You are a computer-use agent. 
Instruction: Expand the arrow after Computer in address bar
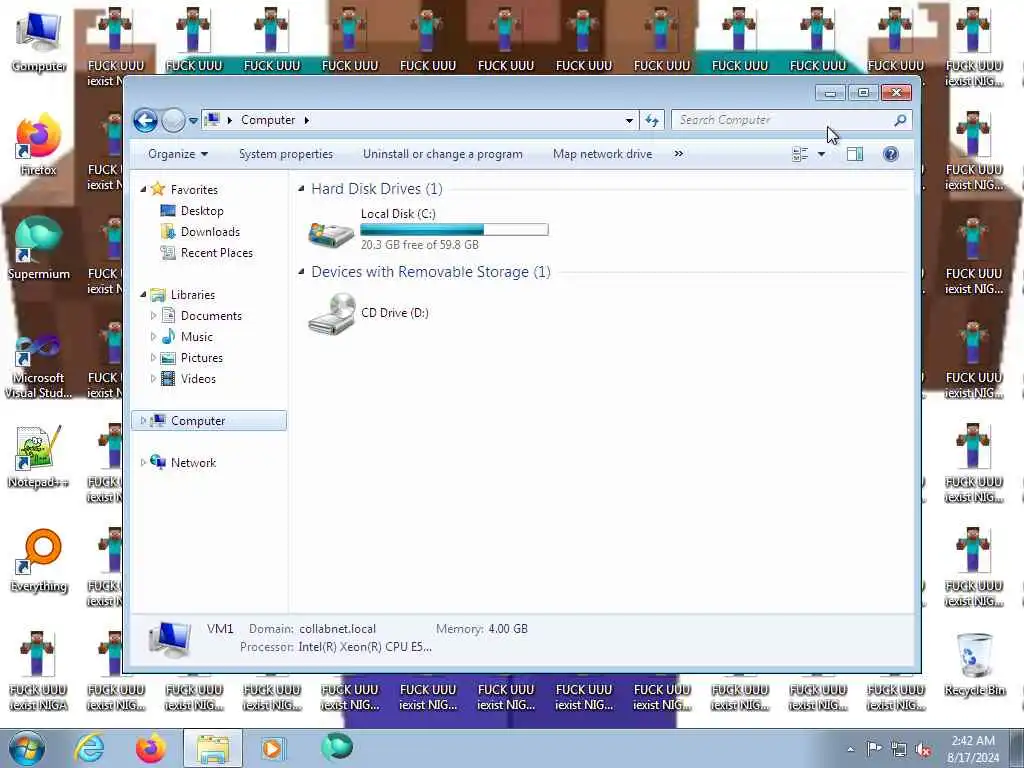coord(307,120)
